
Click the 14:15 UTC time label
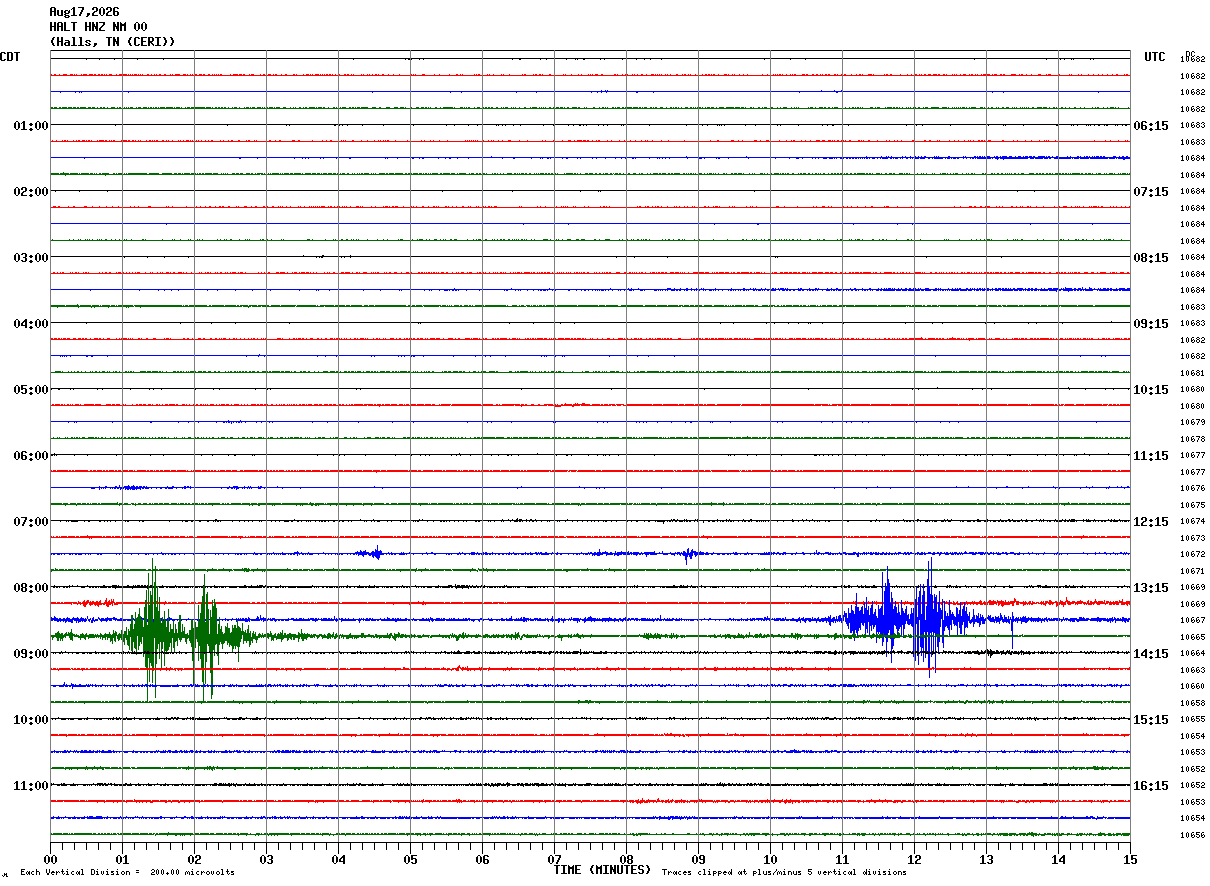(x=1151, y=654)
